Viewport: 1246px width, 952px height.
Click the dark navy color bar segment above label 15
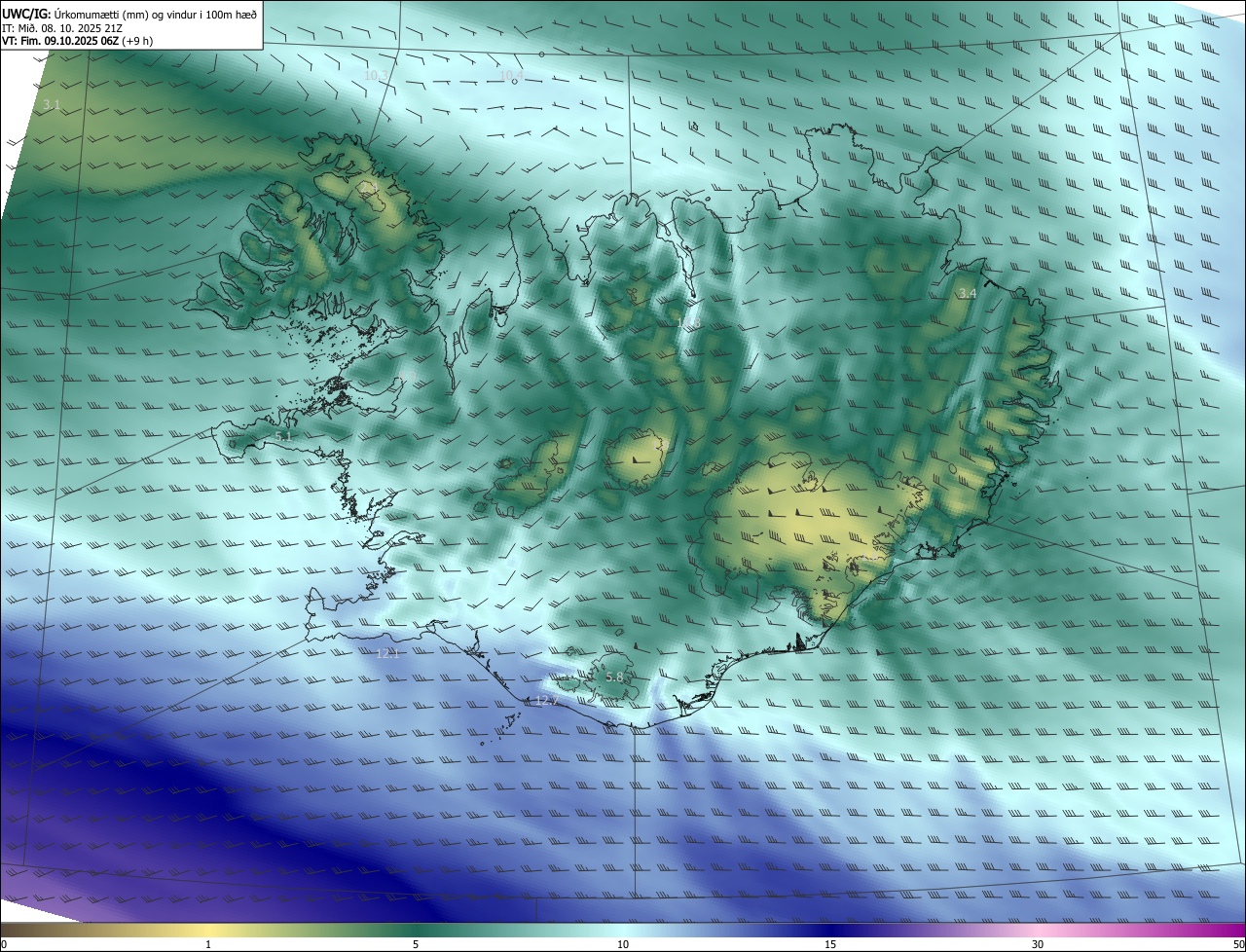[x=830, y=930]
